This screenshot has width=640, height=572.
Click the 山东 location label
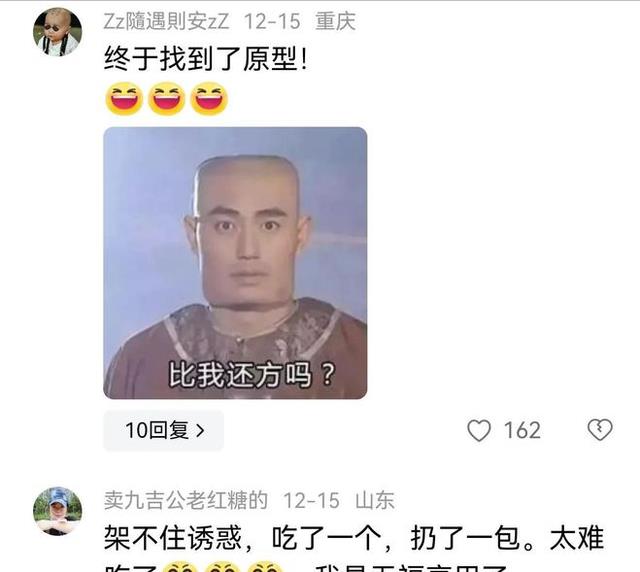tap(375, 501)
